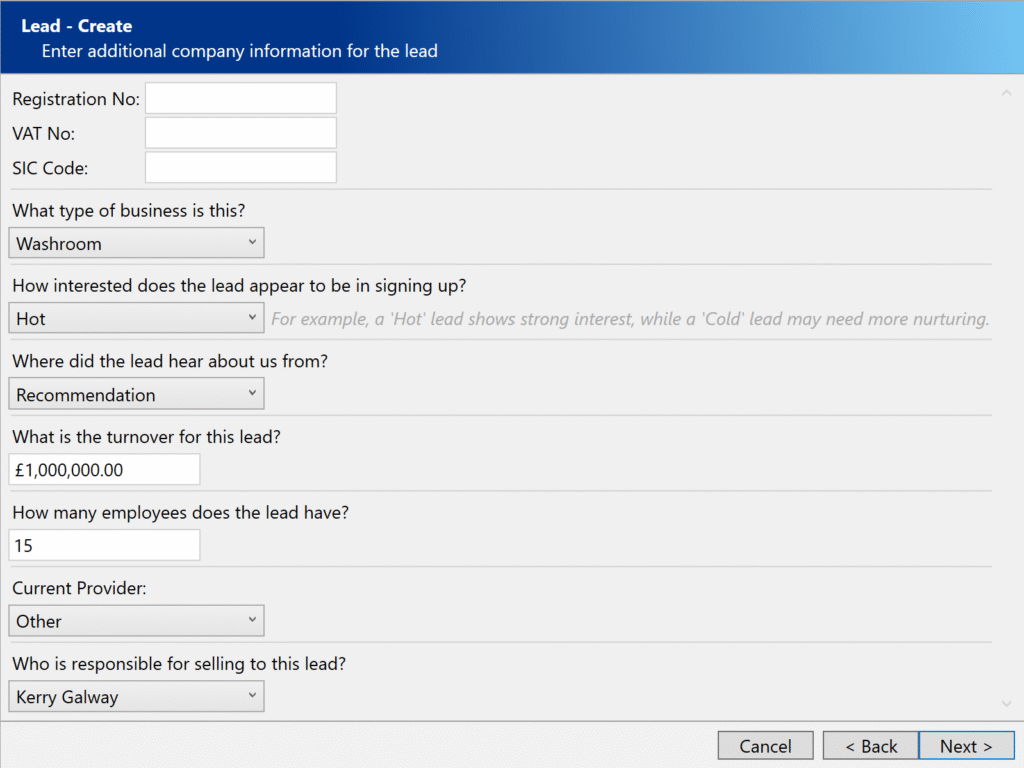Click the 'Registration No:' label
Image resolution: width=1024 pixels, height=768 pixels.
pos(76,99)
